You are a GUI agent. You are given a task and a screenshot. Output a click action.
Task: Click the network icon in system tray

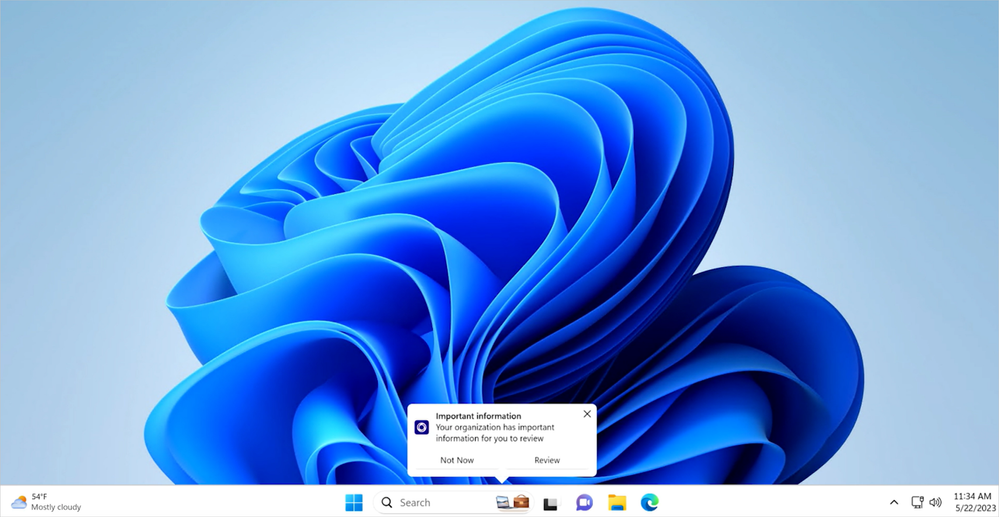(917, 502)
